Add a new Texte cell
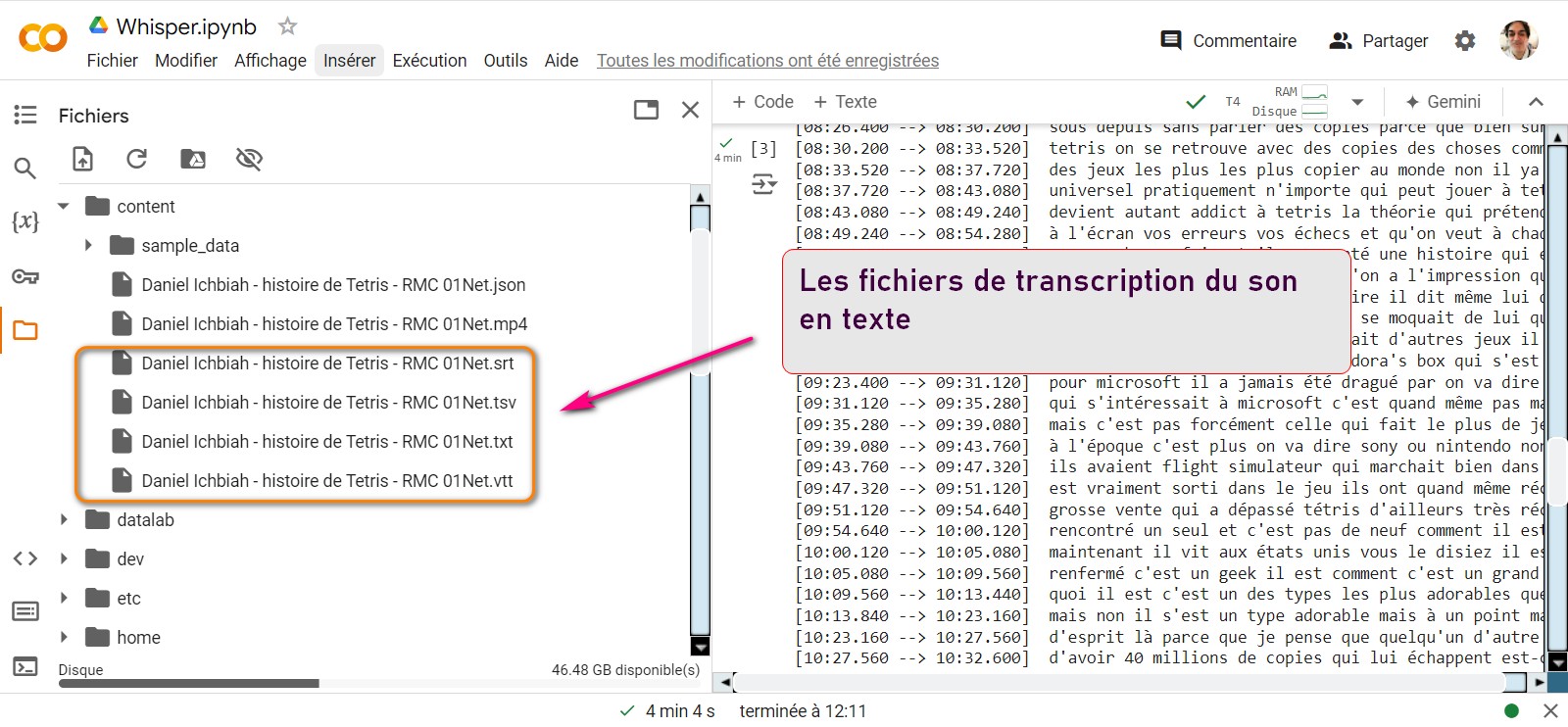The image size is (1568, 727). [x=845, y=102]
